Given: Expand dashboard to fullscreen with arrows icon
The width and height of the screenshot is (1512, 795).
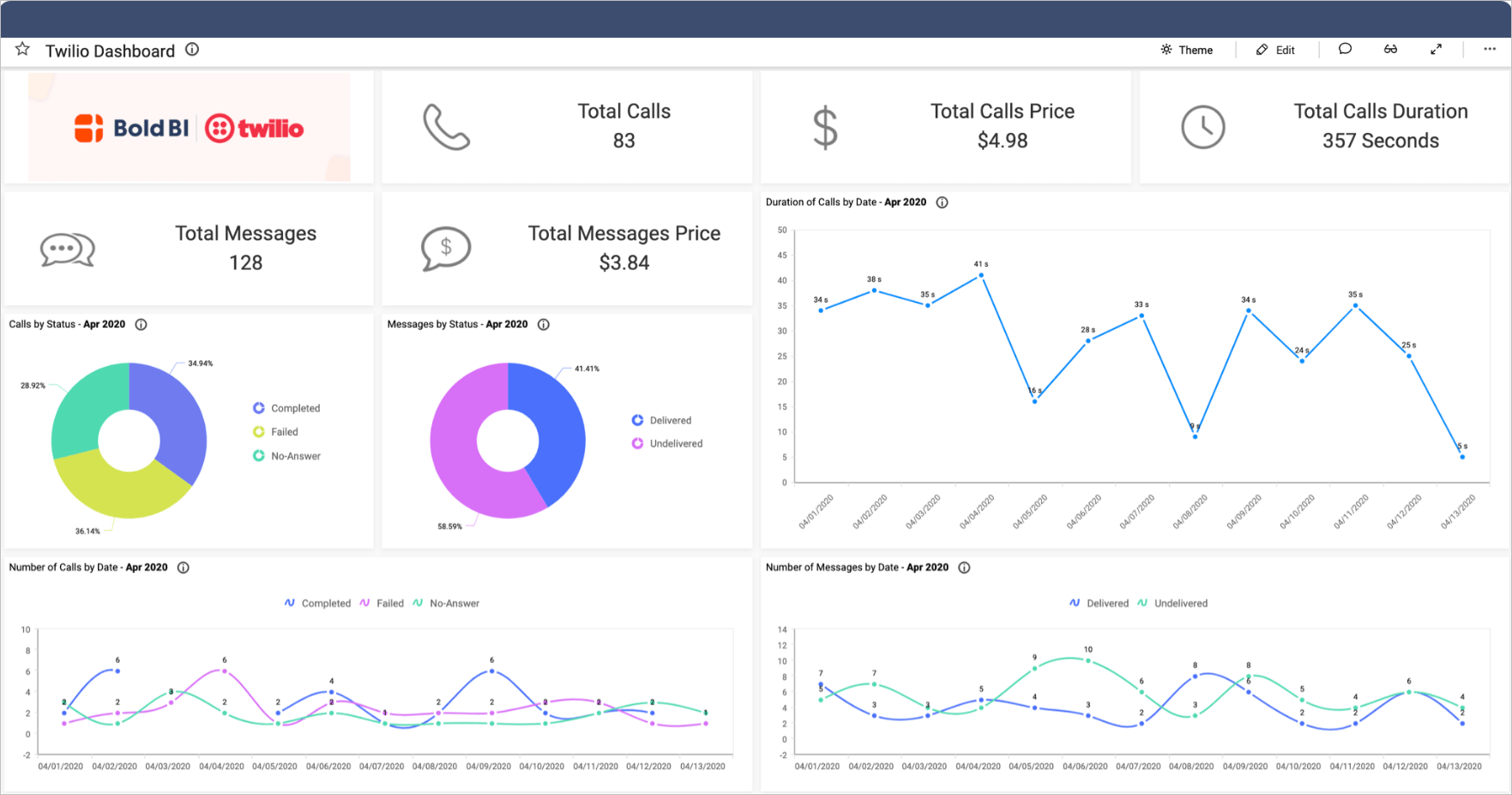Looking at the screenshot, I should tap(1436, 50).
